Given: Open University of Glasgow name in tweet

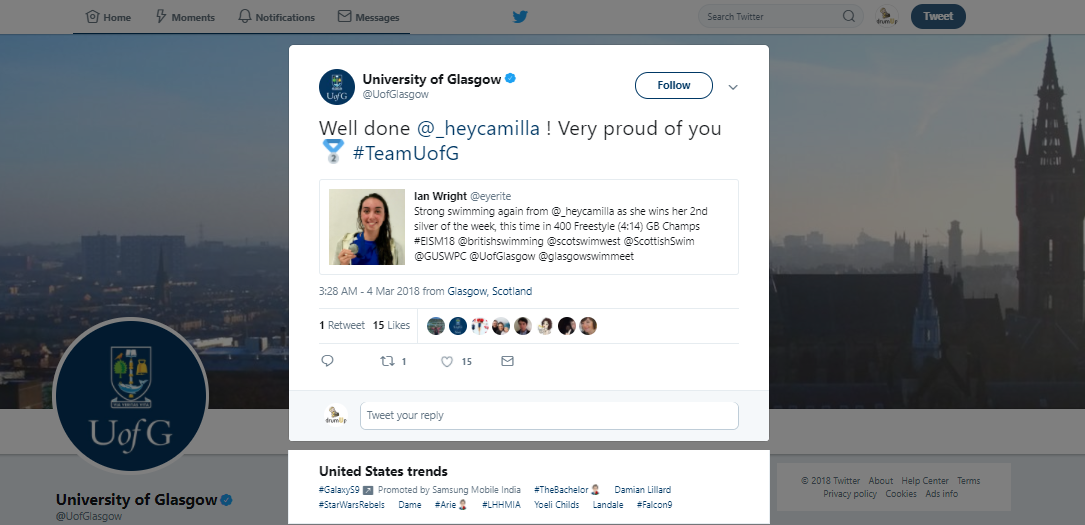Looking at the screenshot, I should [432, 79].
